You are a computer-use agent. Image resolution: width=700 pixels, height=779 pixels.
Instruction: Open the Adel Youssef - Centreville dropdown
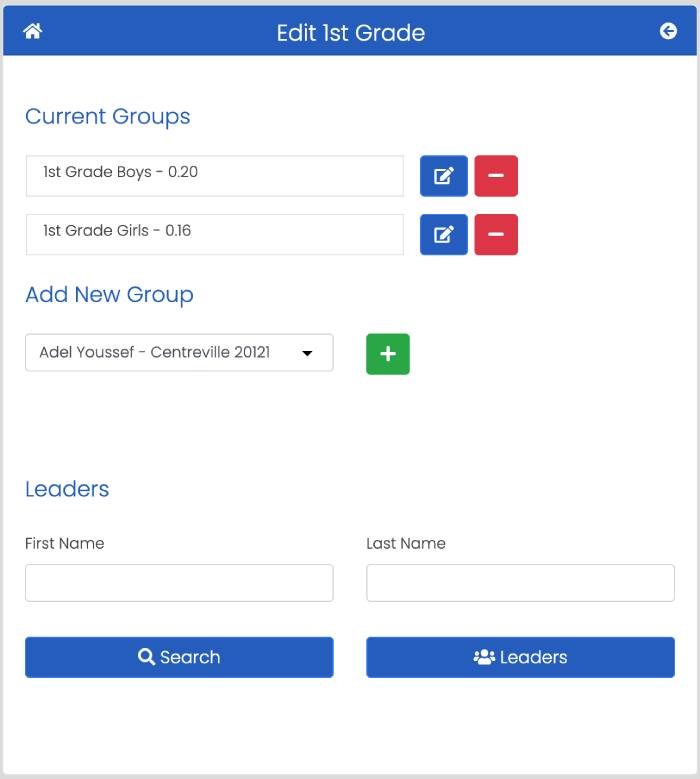point(179,352)
